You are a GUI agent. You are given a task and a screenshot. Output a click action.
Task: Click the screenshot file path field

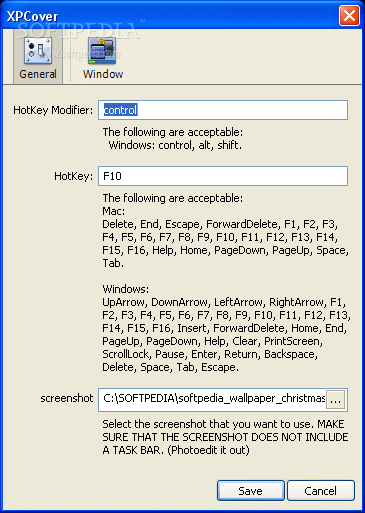[212, 399]
